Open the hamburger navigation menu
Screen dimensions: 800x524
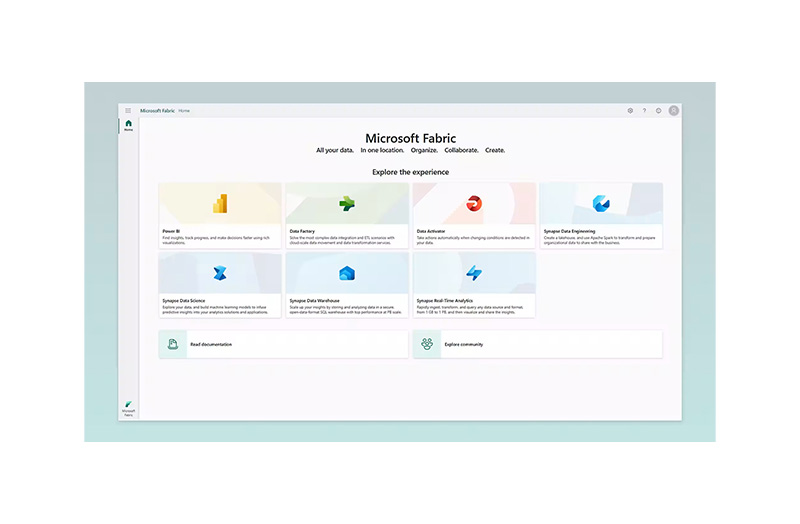(x=128, y=110)
